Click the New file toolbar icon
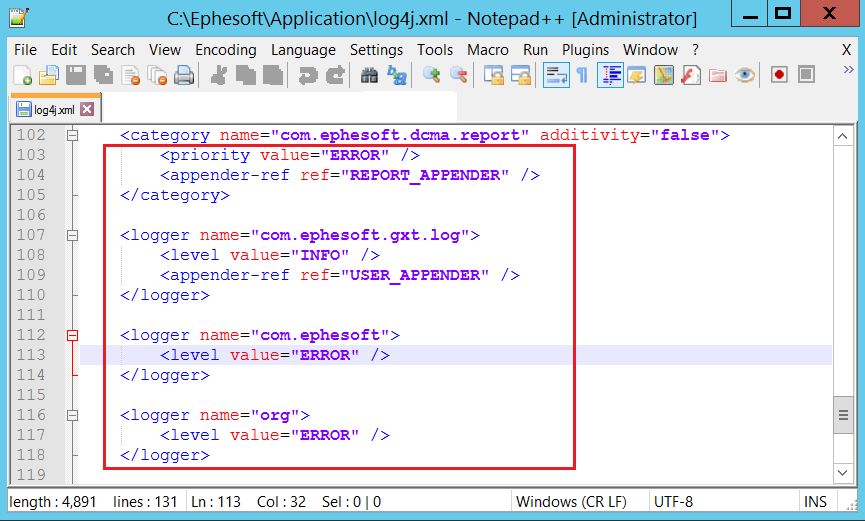 tap(22, 75)
